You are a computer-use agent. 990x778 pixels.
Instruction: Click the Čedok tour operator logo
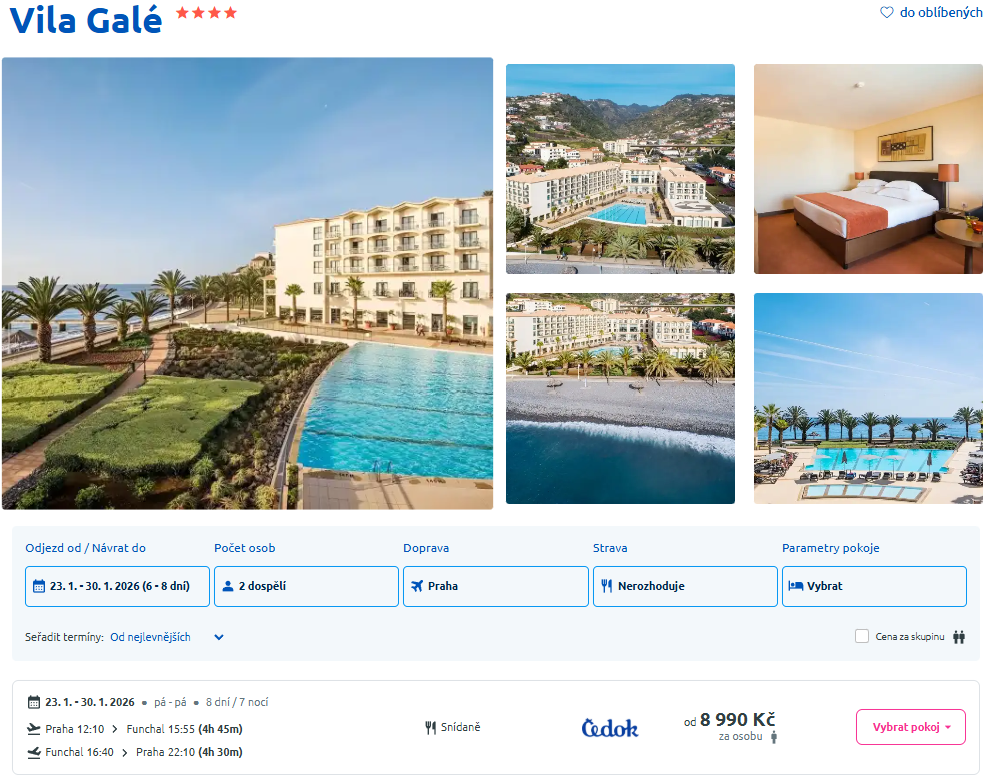(609, 728)
